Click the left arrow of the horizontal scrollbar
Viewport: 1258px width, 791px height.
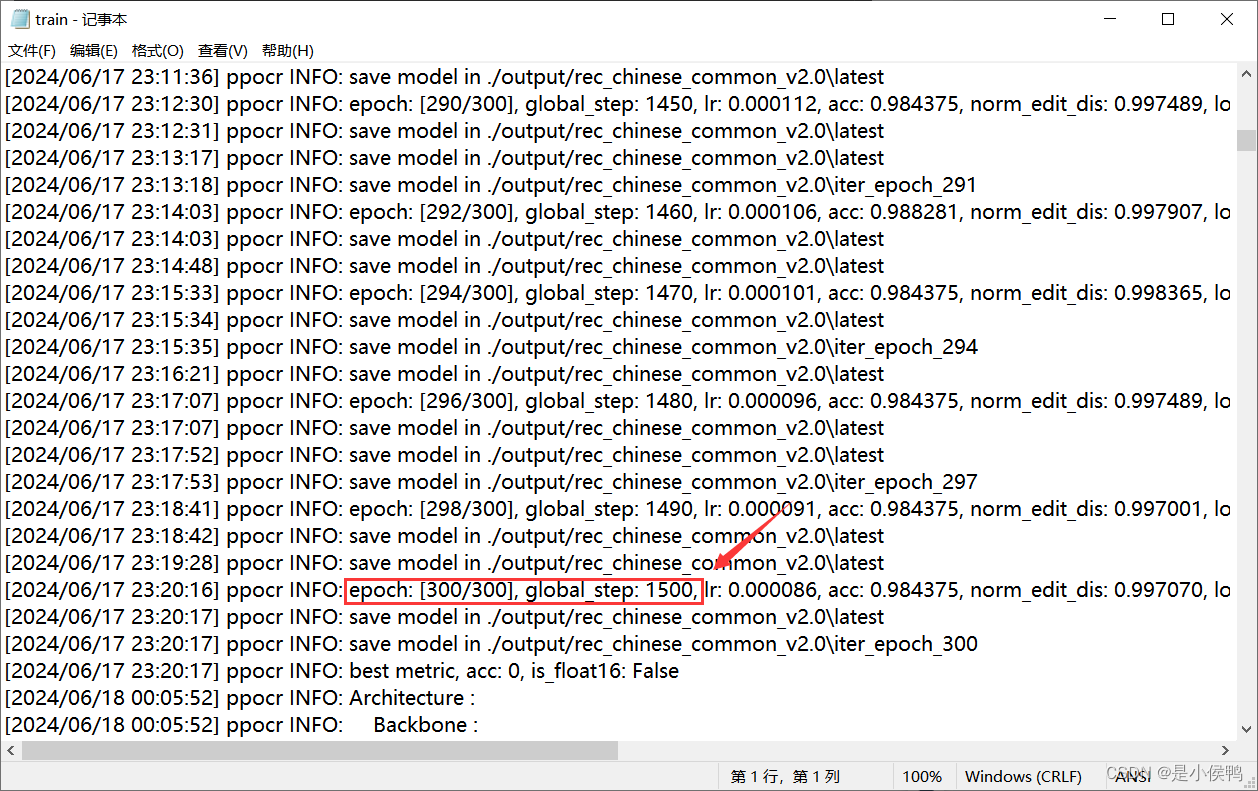10,750
